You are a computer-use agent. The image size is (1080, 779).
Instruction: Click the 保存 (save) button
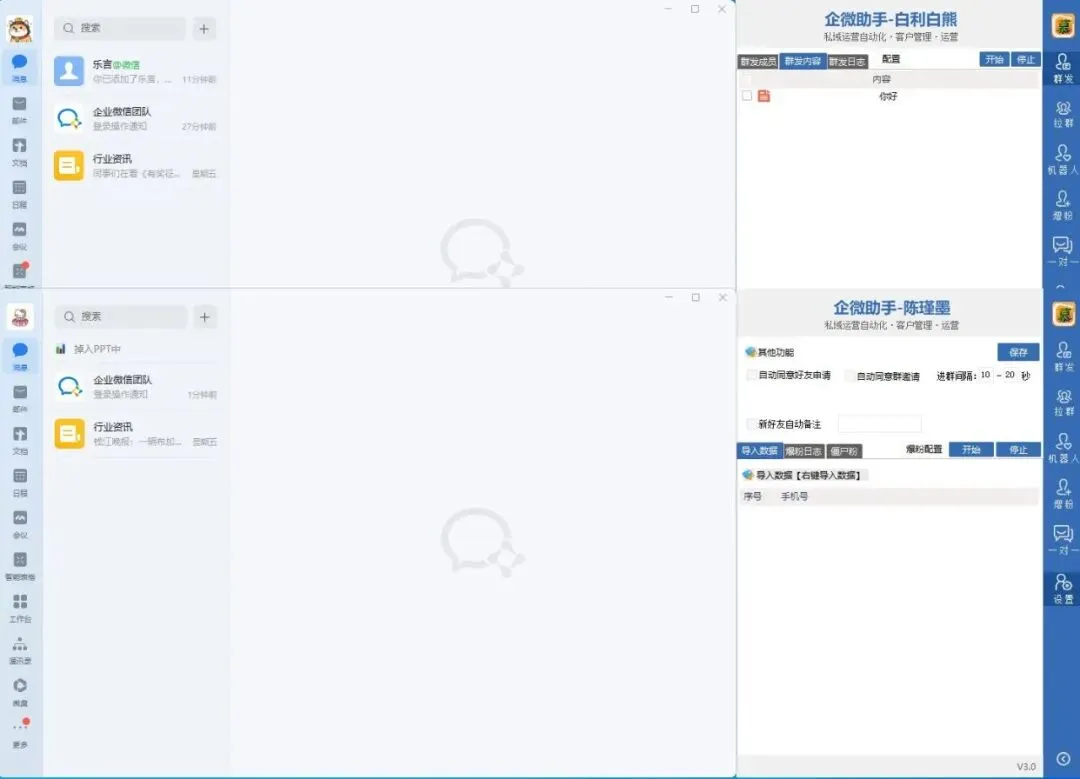coord(1017,352)
